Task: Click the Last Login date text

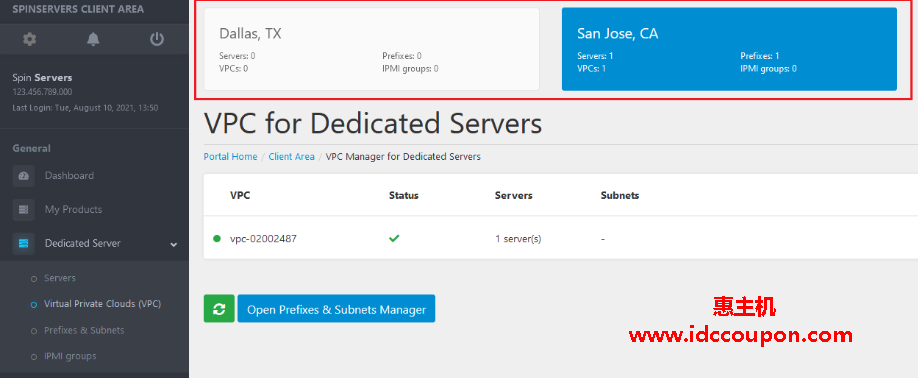Action: click(85, 108)
